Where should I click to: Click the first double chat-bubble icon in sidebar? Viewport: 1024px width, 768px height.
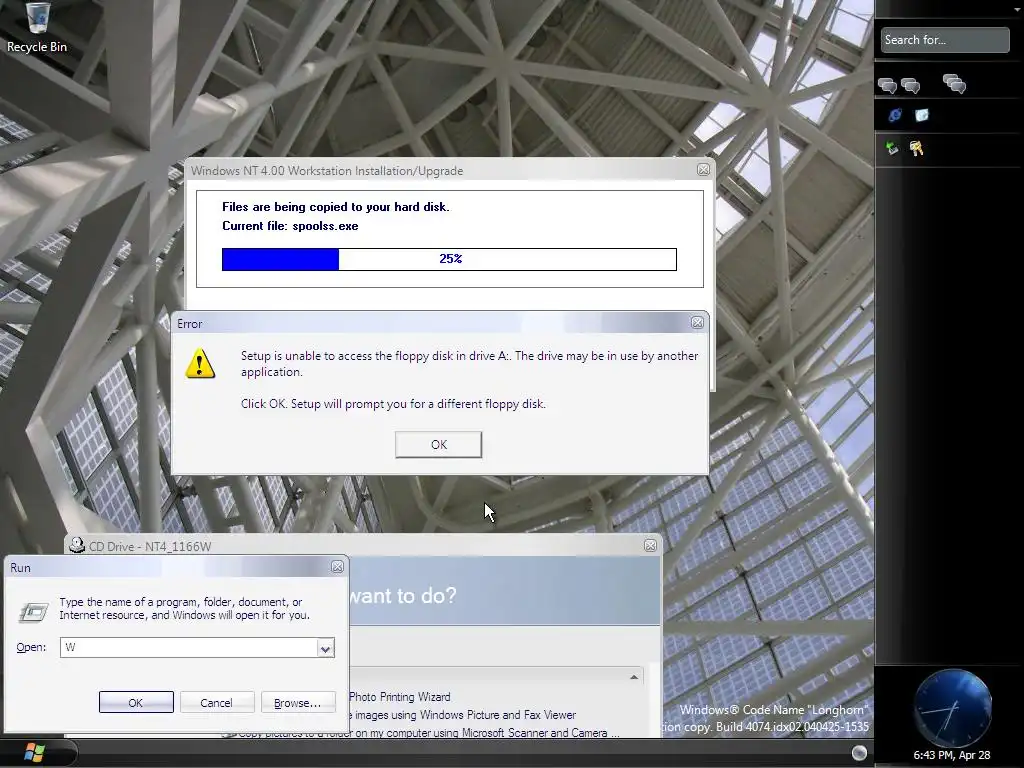click(x=887, y=85)
